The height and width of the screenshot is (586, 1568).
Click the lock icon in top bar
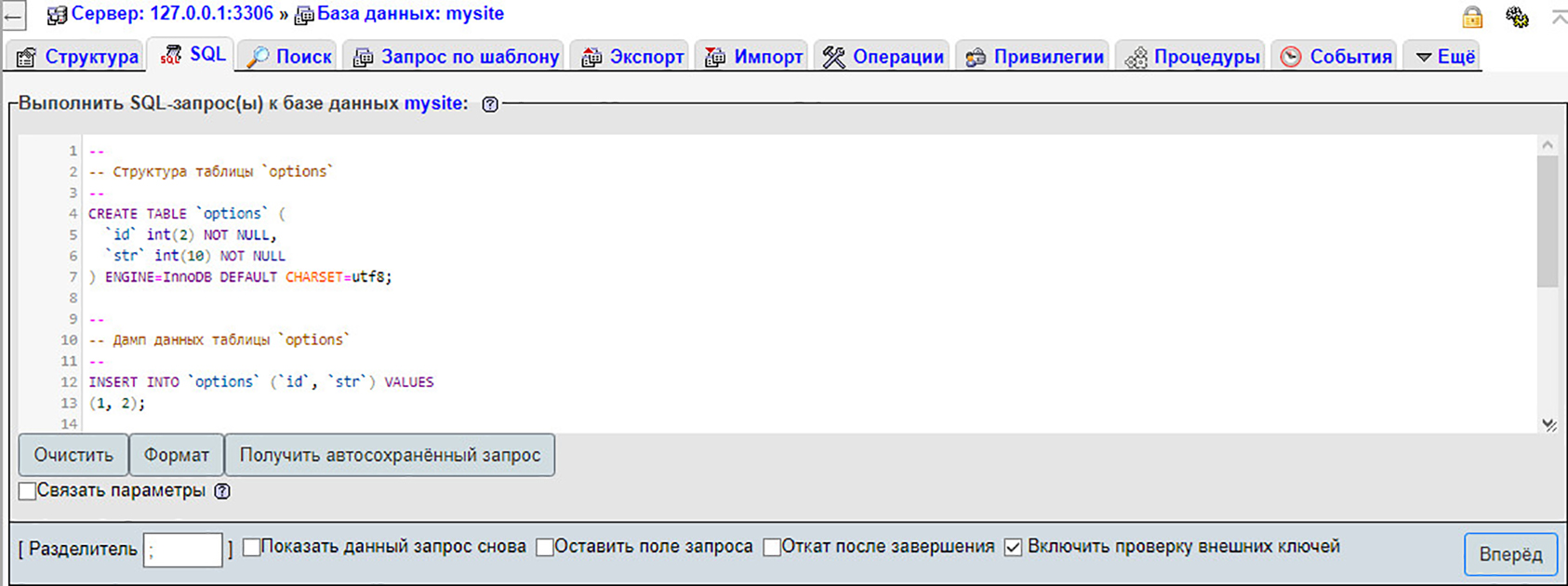[x=1472, y=17]
